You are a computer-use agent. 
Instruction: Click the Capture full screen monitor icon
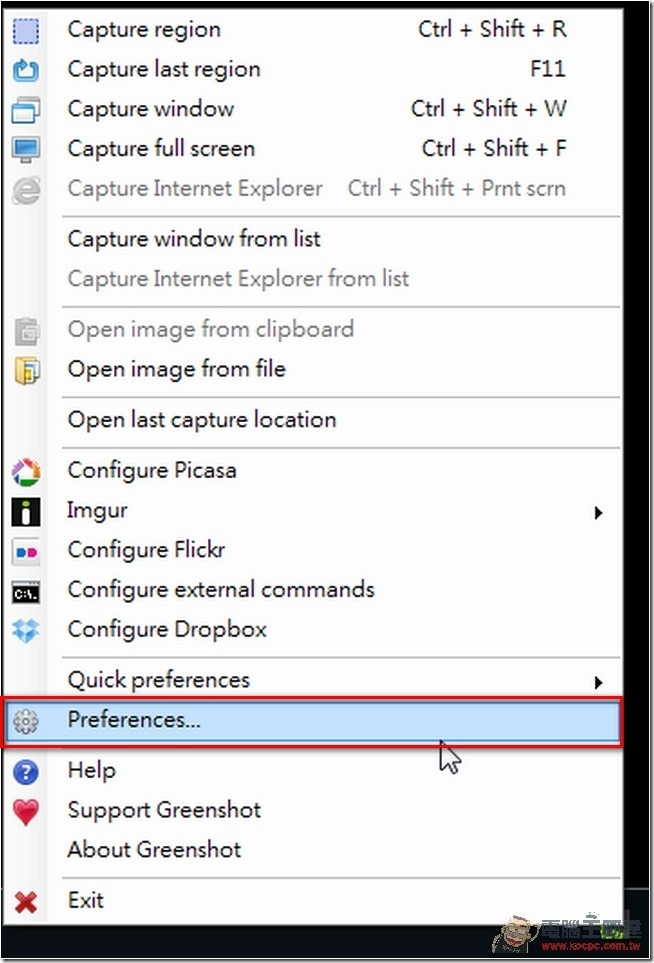point(26,149)
